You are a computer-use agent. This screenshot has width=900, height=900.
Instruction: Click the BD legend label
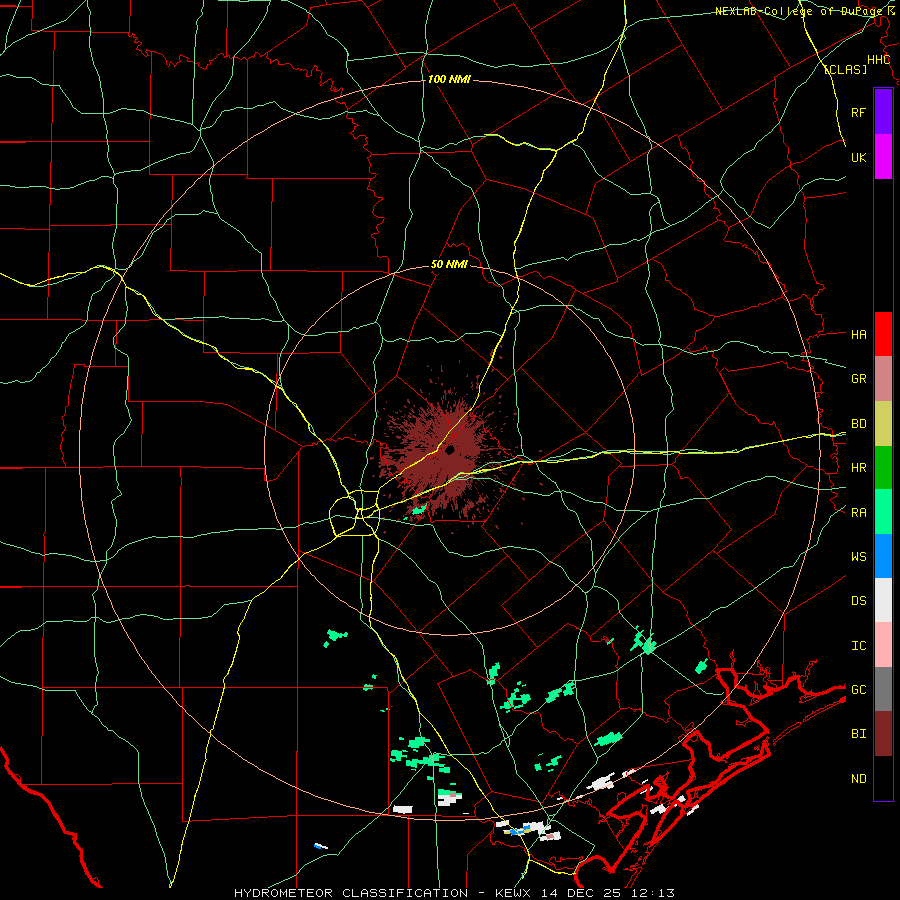(x=858, y=424)
